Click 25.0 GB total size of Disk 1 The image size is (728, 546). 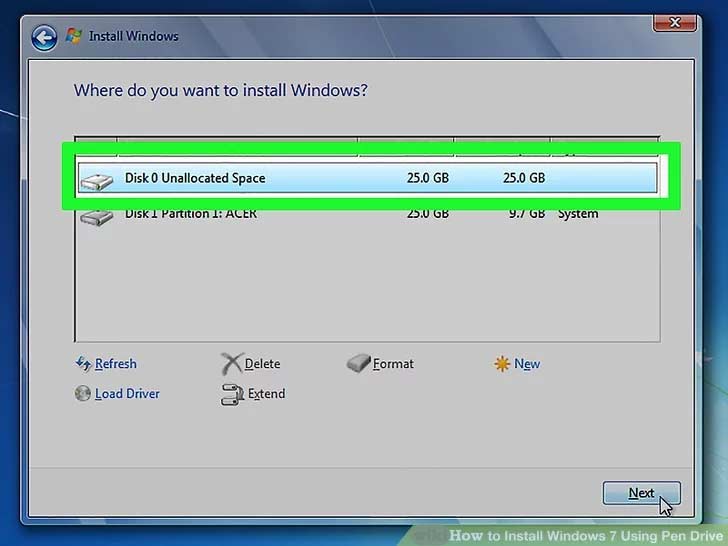coord(428,214)
